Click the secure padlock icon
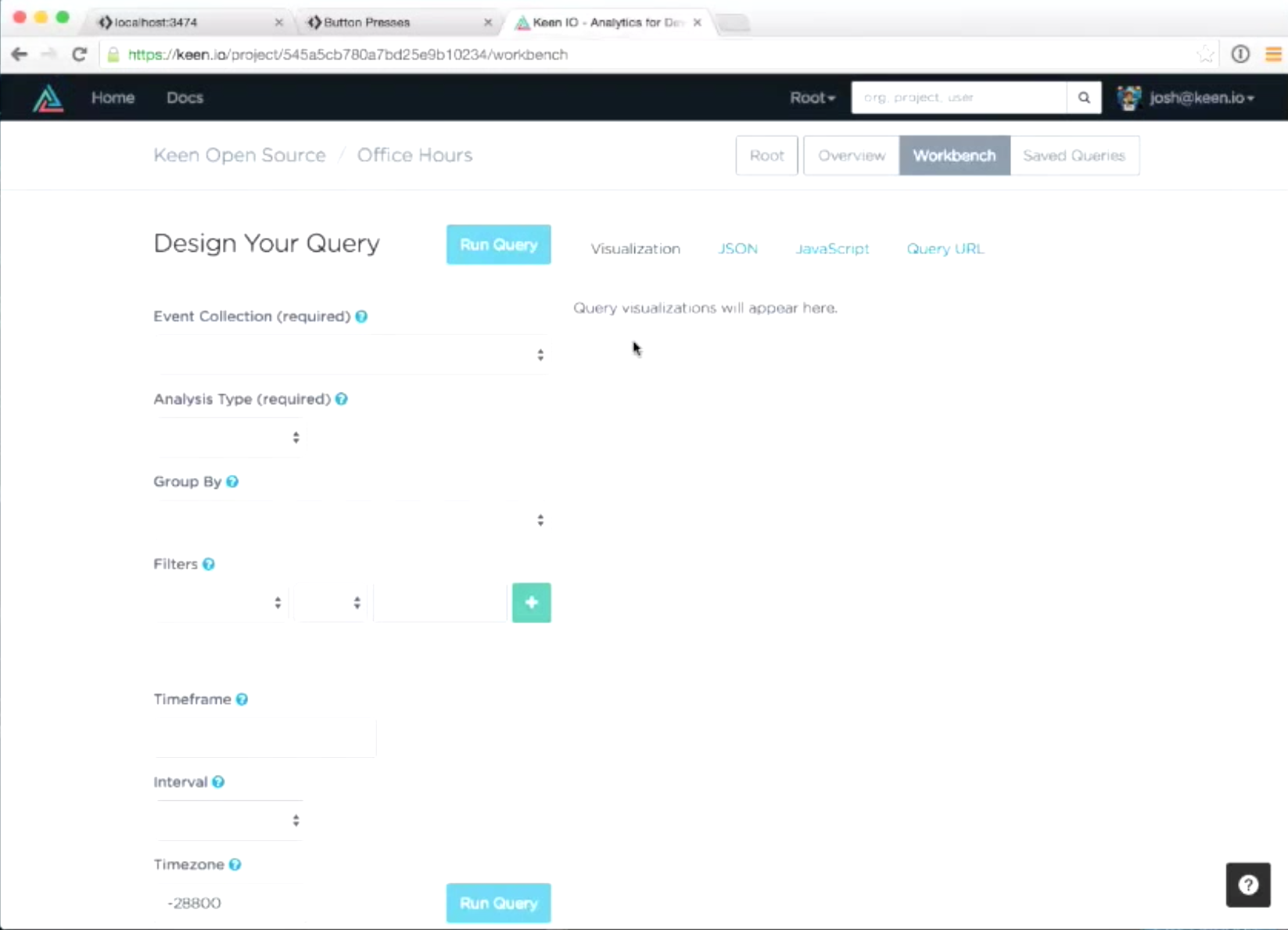The image size is (1288, 930). pos(113,55)
